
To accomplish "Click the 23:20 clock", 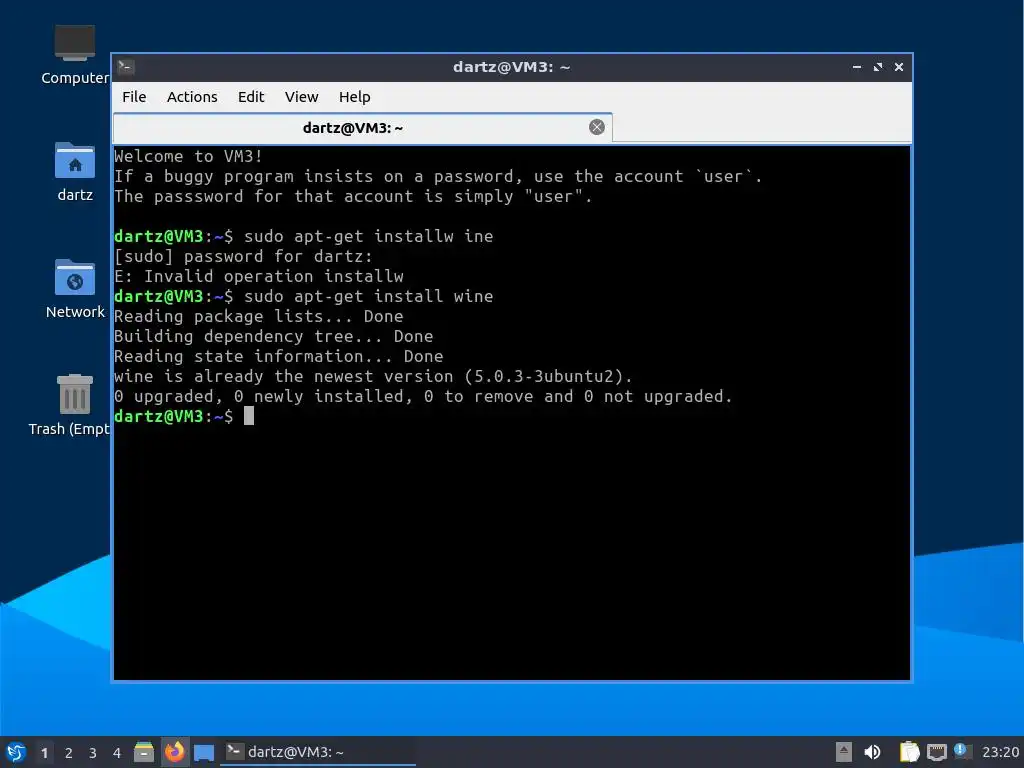I will [x=1000, y=752].
